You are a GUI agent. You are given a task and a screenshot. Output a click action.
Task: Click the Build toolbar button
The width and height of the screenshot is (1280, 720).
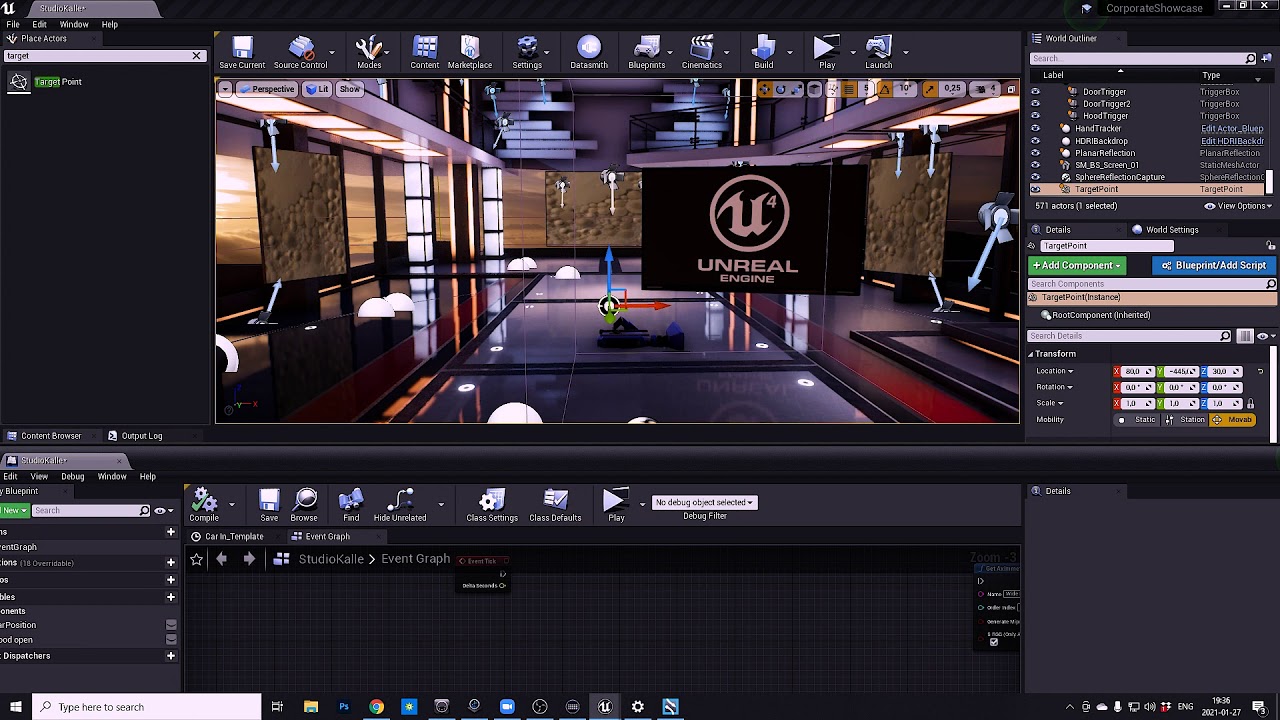pos(764,53)
